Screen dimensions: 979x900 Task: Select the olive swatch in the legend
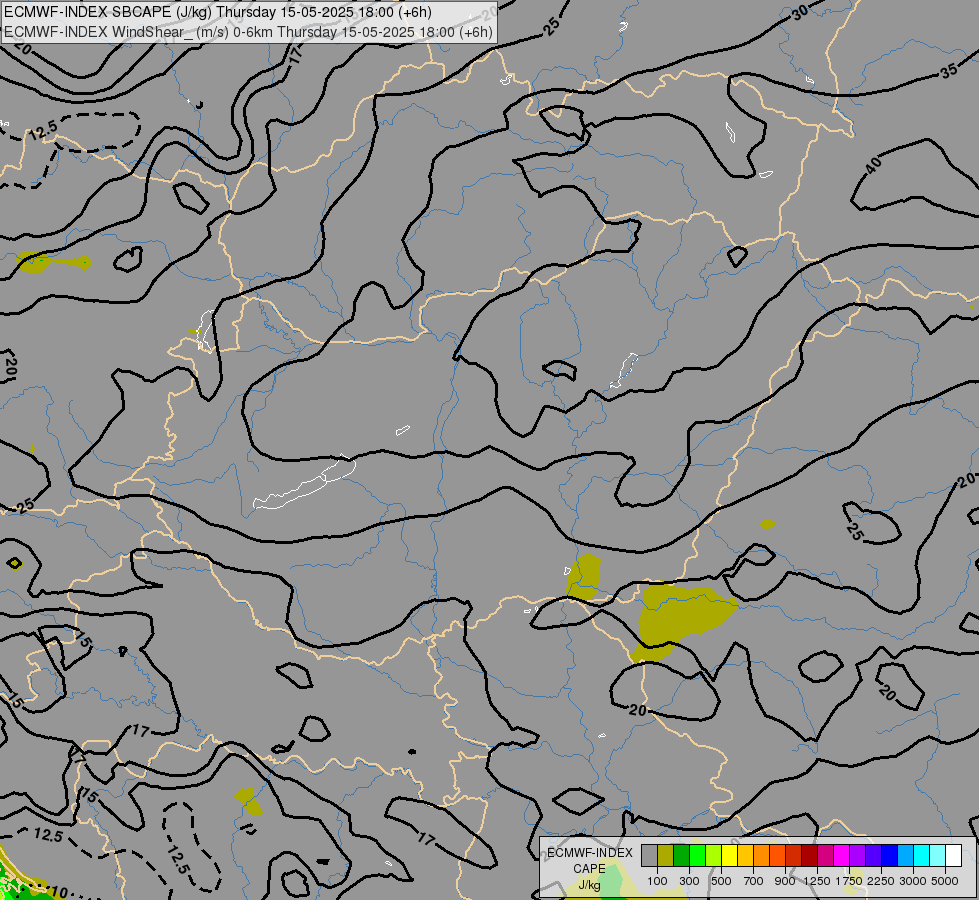coord(666,855)
